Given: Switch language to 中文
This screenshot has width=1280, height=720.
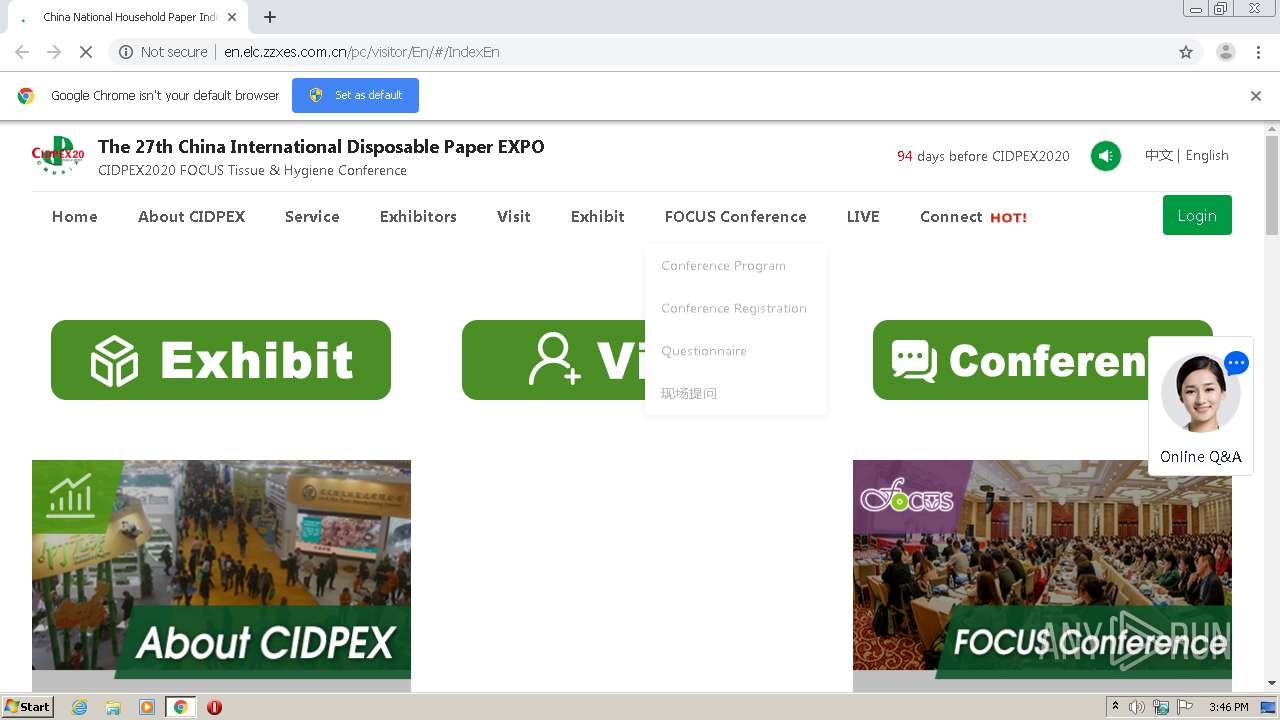Looking at the screenshot, I should [x=1158, y=155].
